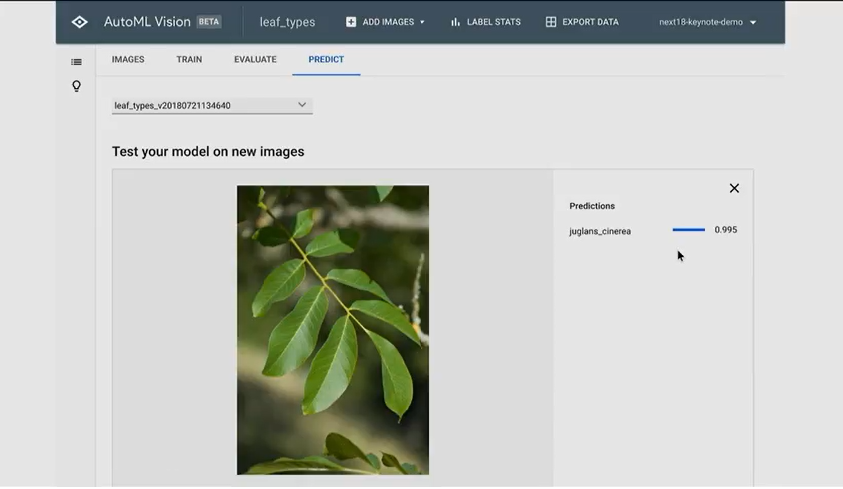Select the Predict tab
843x489 pixels.
(326, 60)
